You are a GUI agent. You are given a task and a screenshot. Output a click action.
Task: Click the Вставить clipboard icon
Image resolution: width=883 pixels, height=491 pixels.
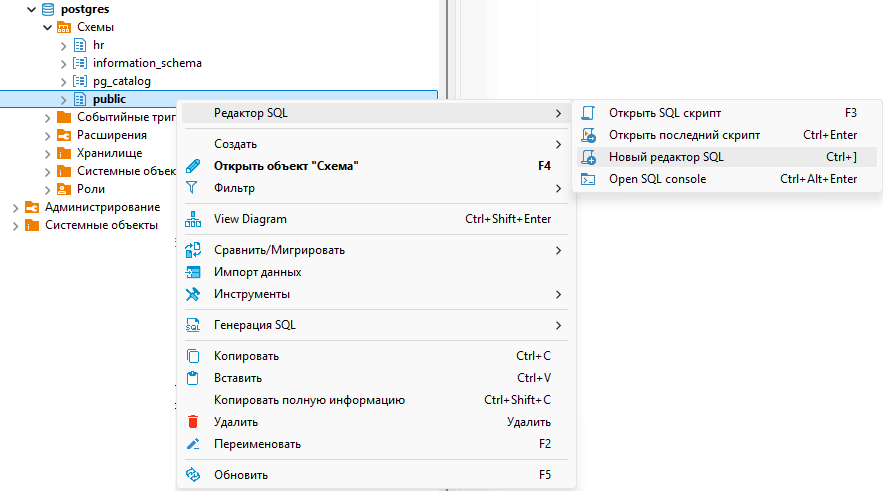point(193,378)
